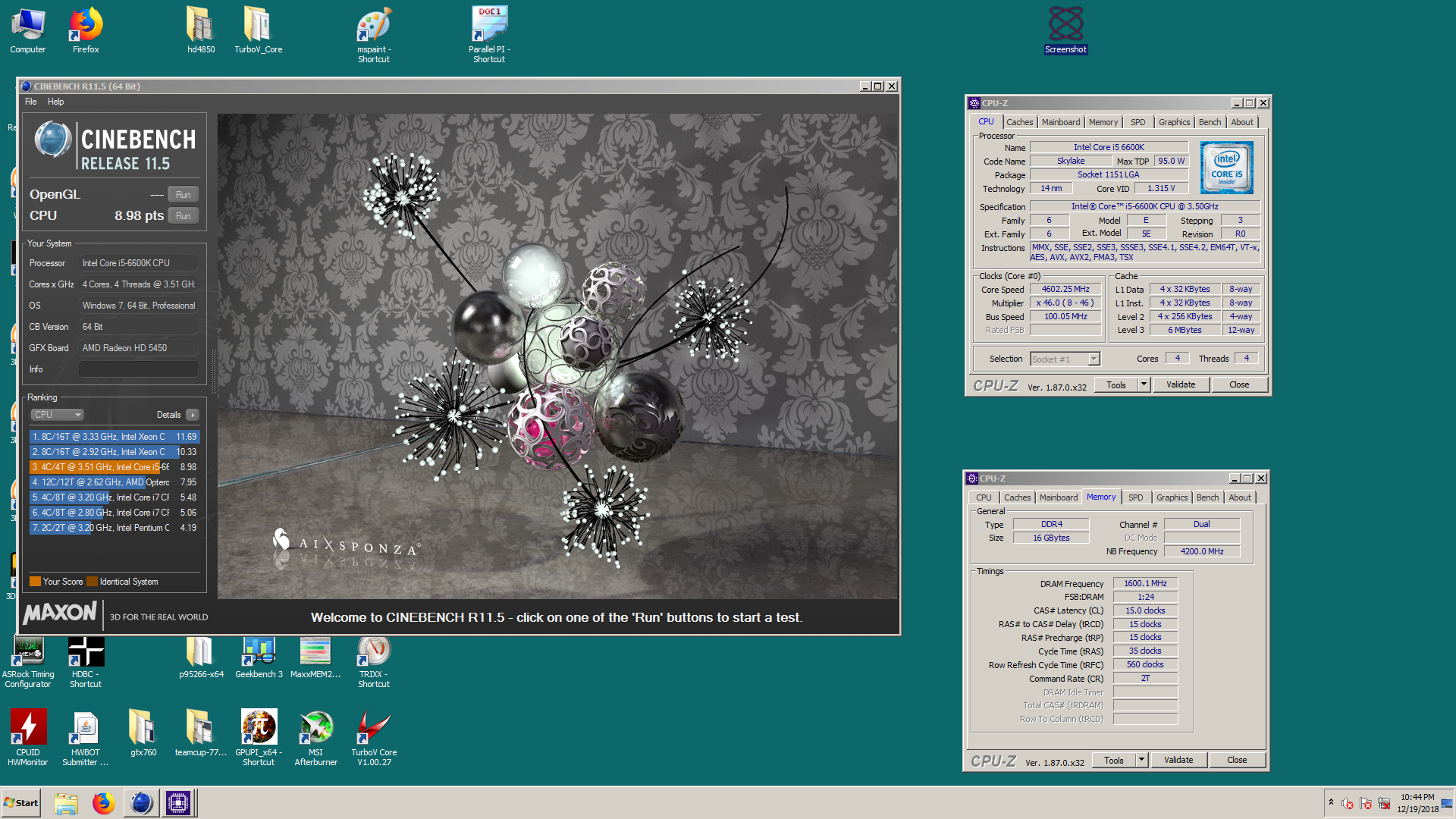
Task: Open Bench tab in top CPU-Z
Action: click(x=1210, y=122)
